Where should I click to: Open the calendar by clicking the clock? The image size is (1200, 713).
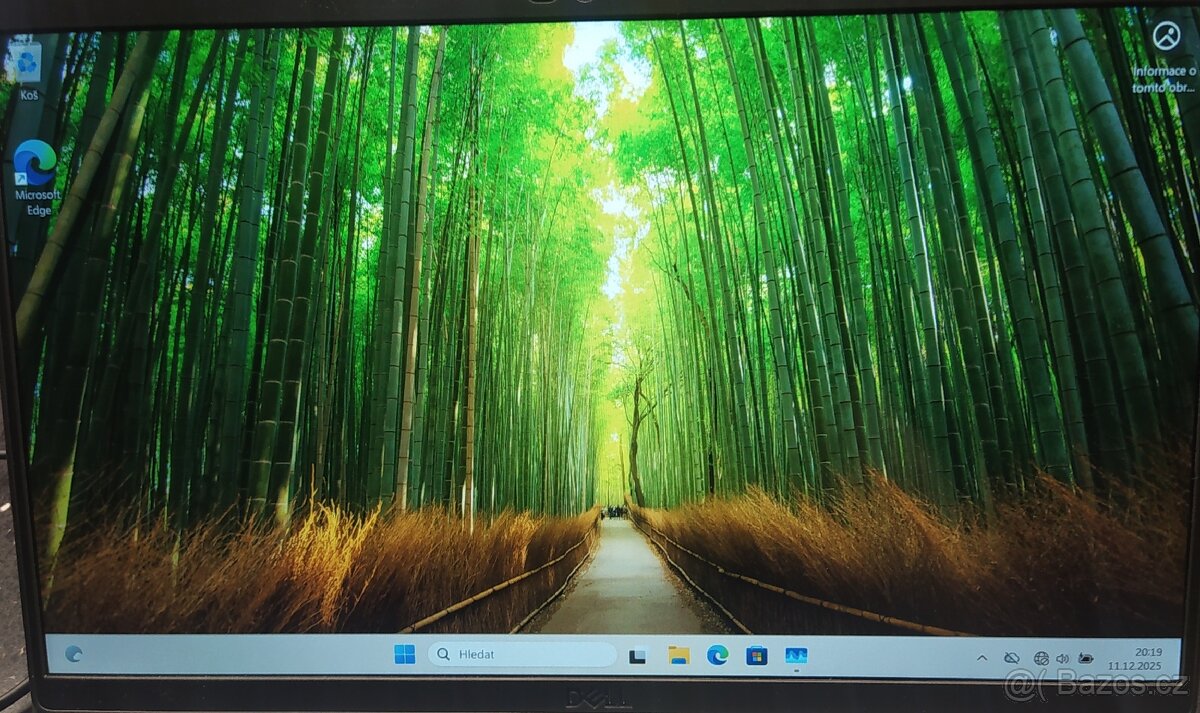pyautogui.click(x=1149, y=652)
